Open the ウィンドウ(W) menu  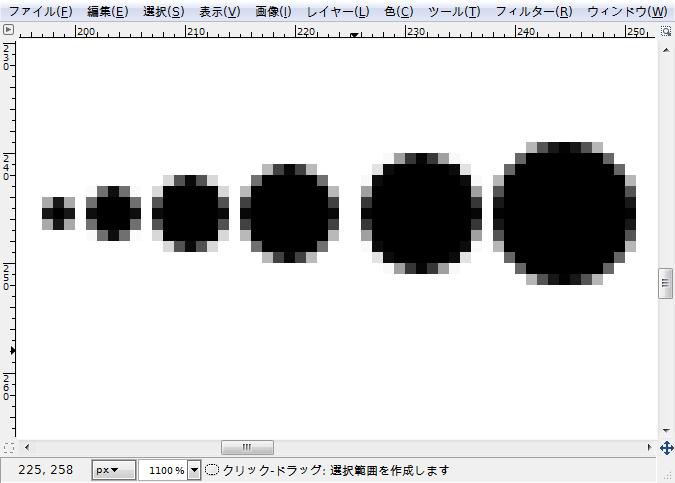[x=627, y=12]
